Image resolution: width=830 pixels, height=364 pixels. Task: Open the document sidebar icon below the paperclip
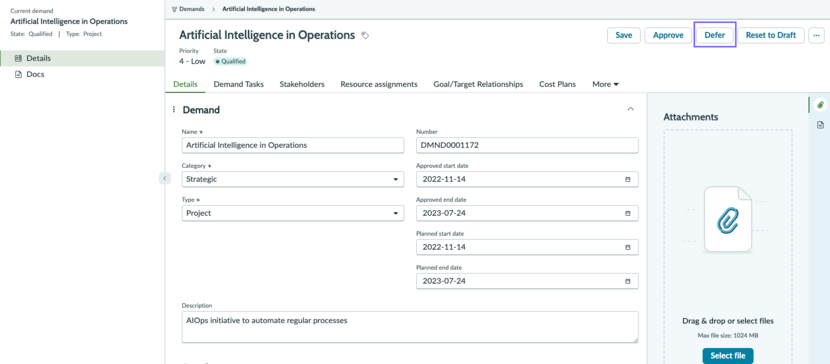[x=820, y=125]
